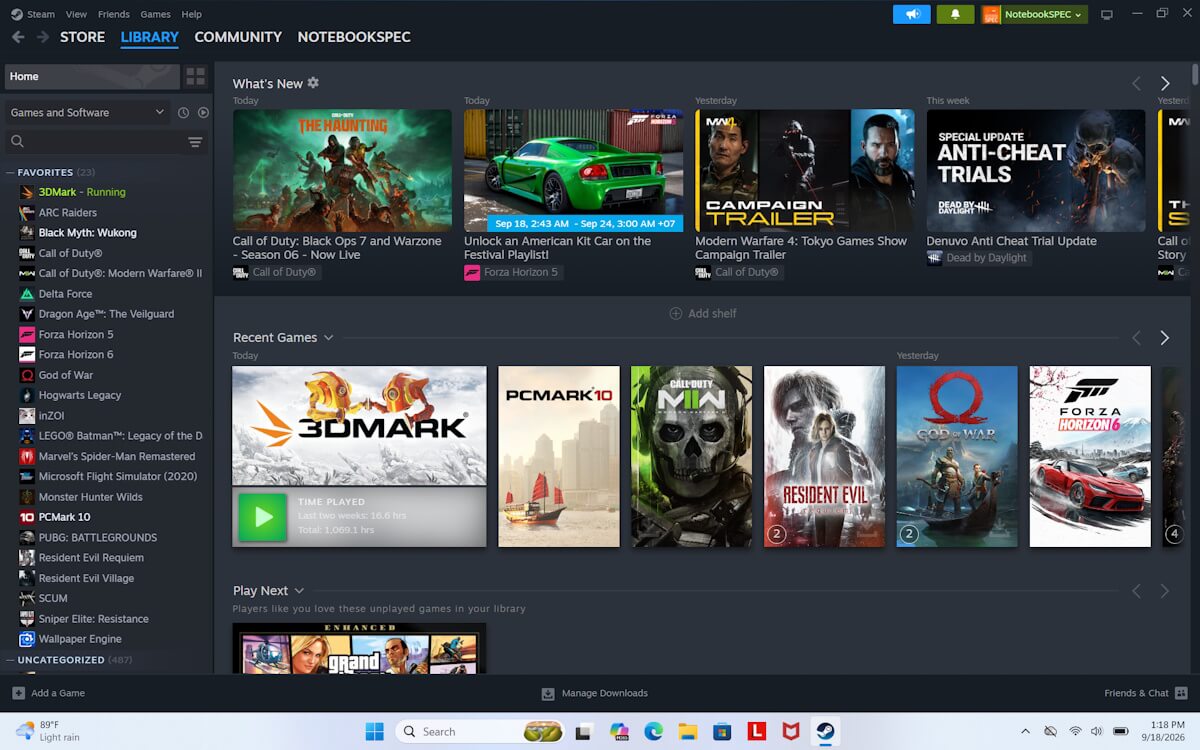This screenshot has width=1200, height=750.
Task: Open the notifications bell
Action: (x=955, y=14)
